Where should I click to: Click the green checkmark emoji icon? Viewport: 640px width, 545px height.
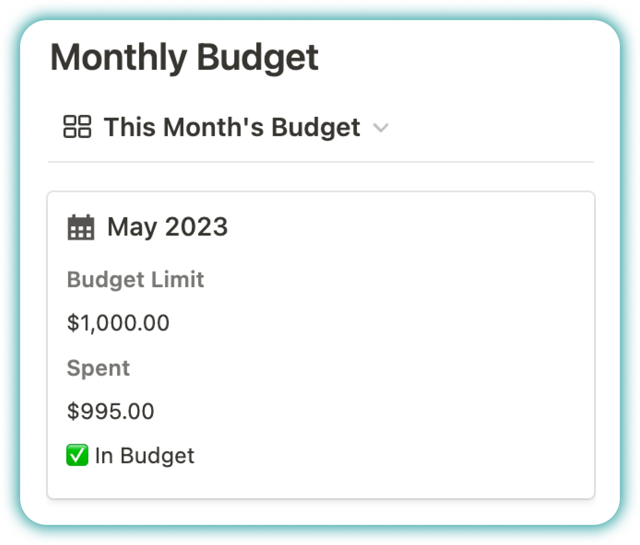point(77,455)
